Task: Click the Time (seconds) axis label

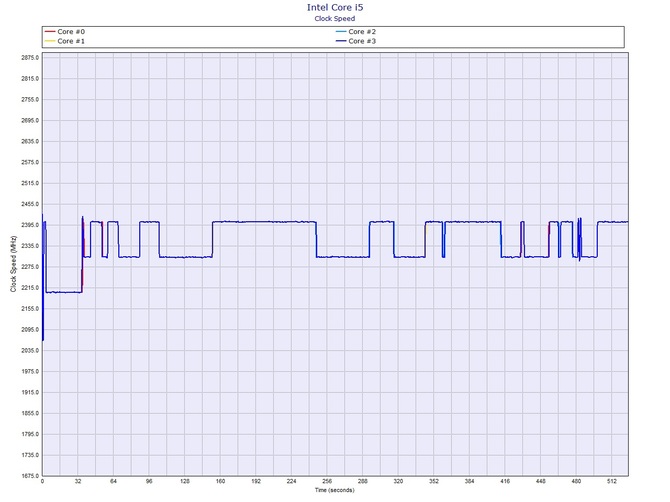Action: (x=335, y=490)
